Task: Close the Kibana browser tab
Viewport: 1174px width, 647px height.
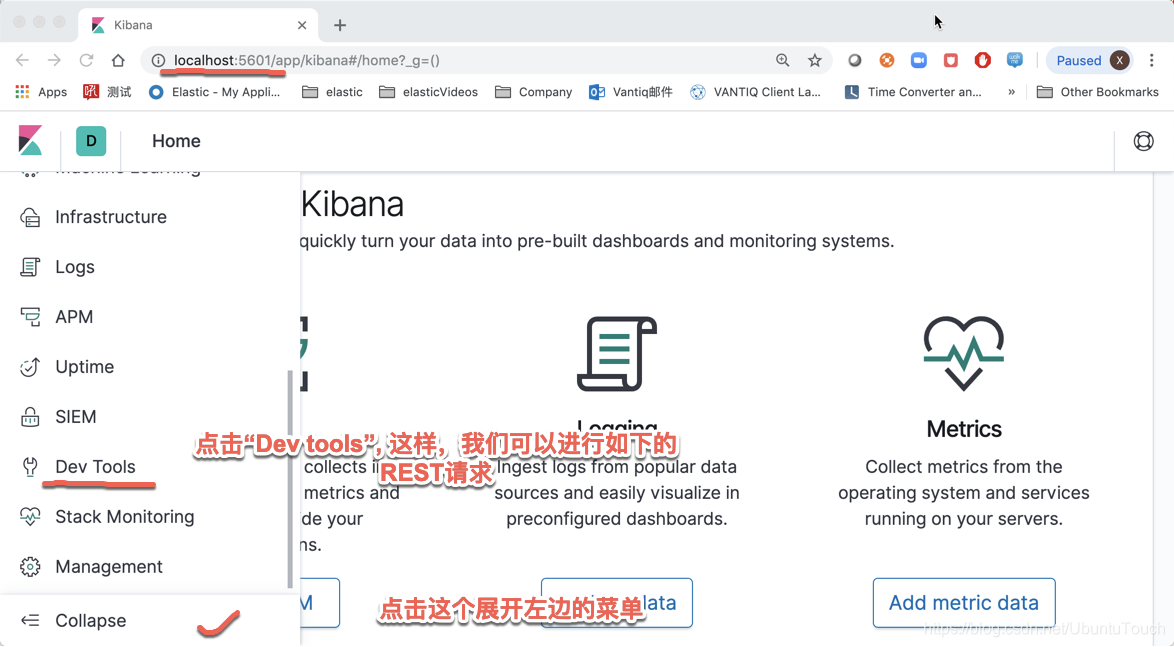Action: point(302,25)
